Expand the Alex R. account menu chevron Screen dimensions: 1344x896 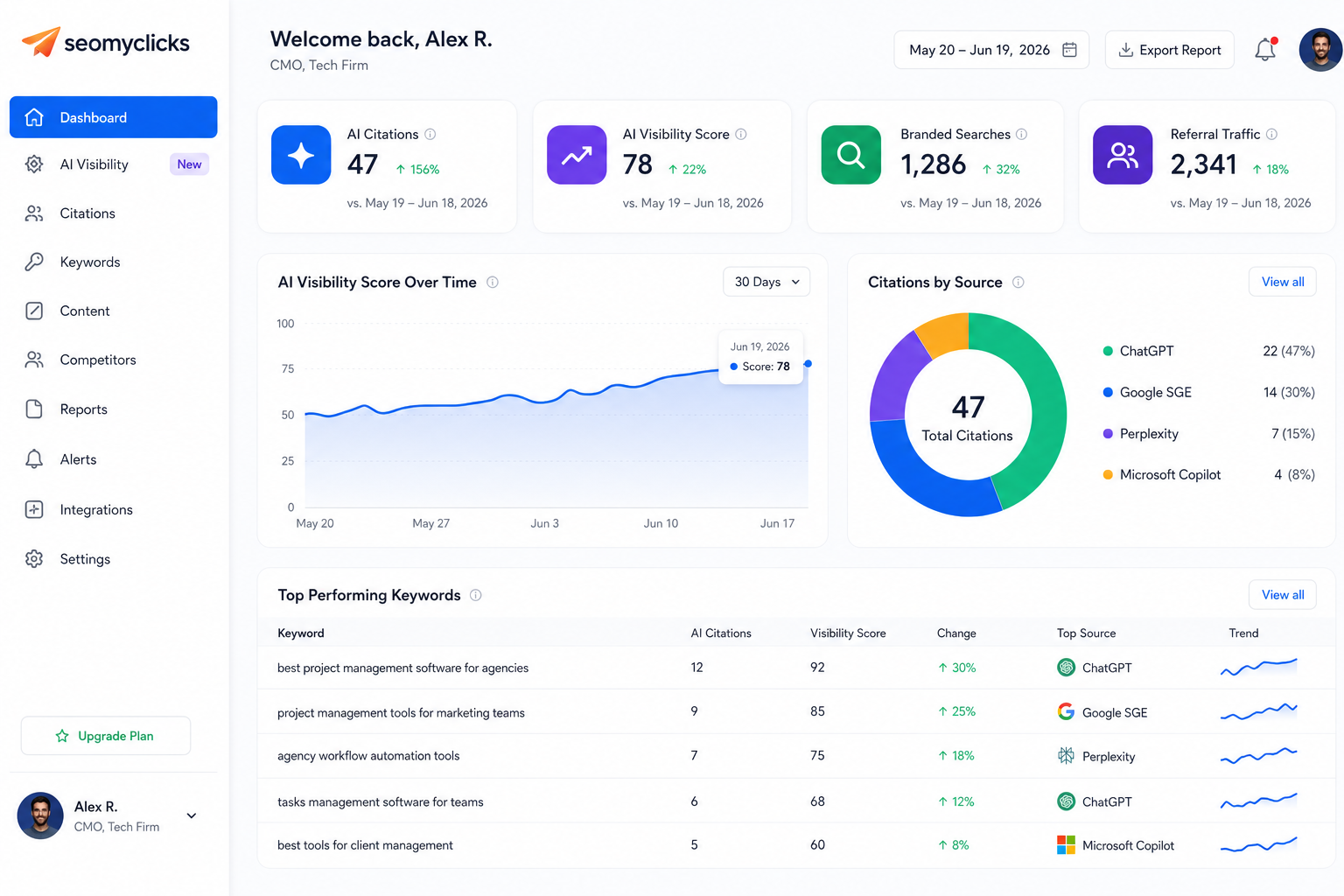[x=192, y=815]
